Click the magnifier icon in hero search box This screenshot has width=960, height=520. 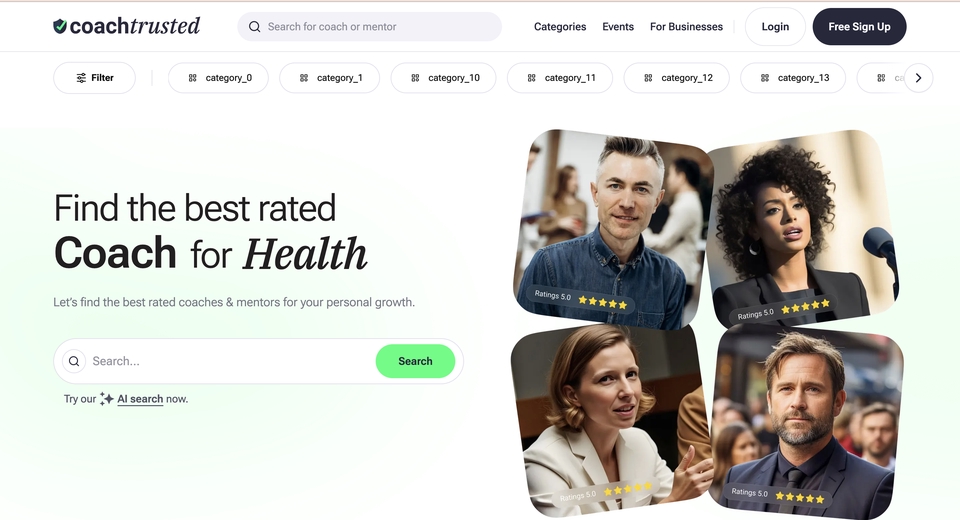click(x=74, y=361)
